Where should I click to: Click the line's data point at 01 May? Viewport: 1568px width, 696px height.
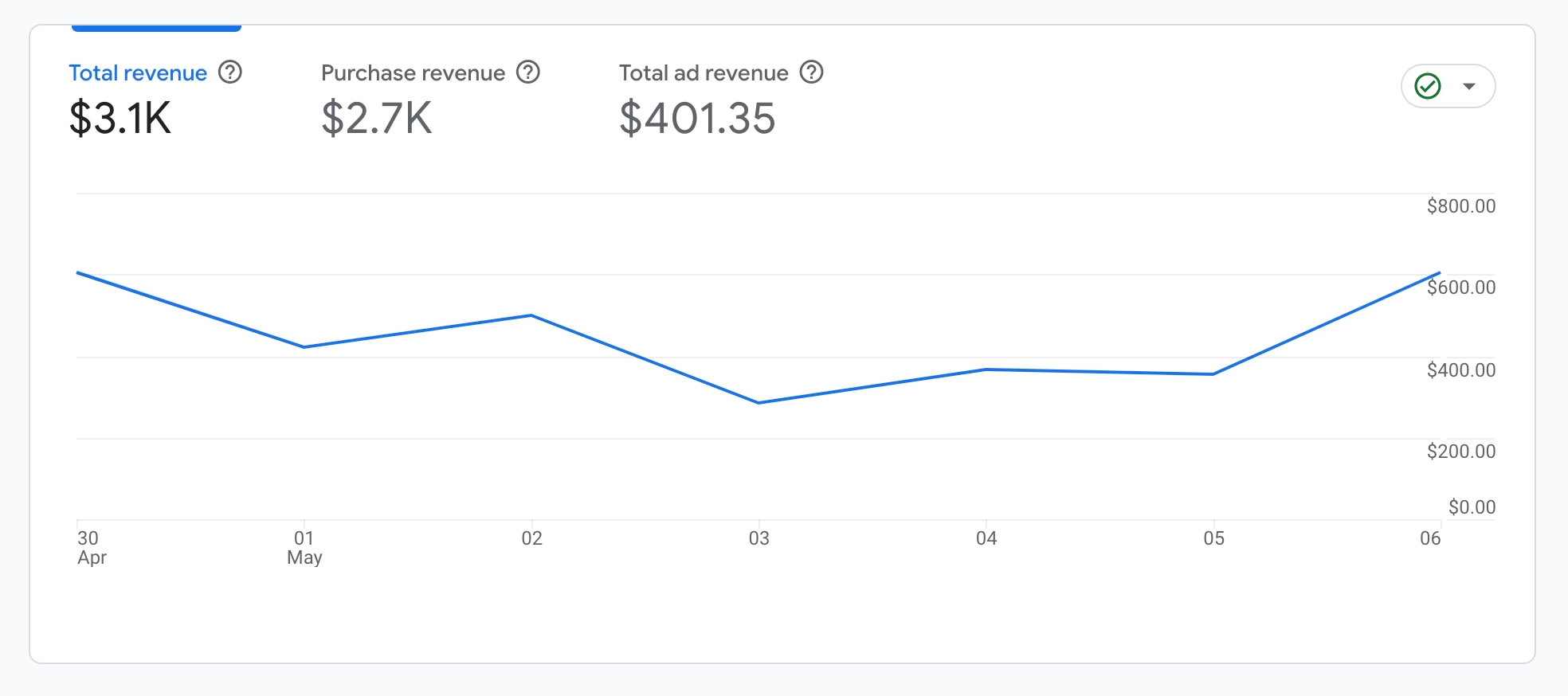pos(304,347)
